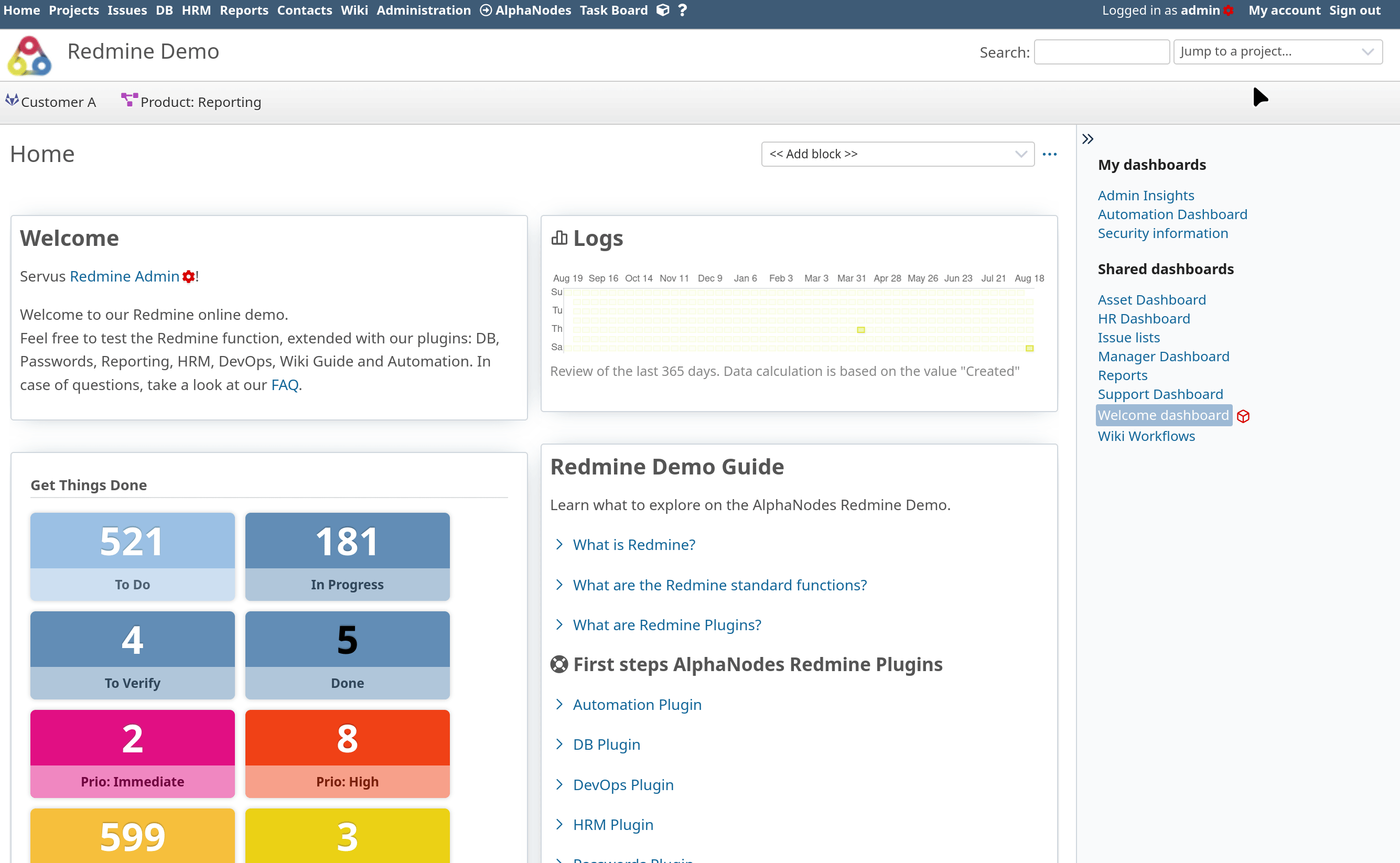Open the FAQ link
Screen dimensions: 1400x863
[x=285, y=385]
